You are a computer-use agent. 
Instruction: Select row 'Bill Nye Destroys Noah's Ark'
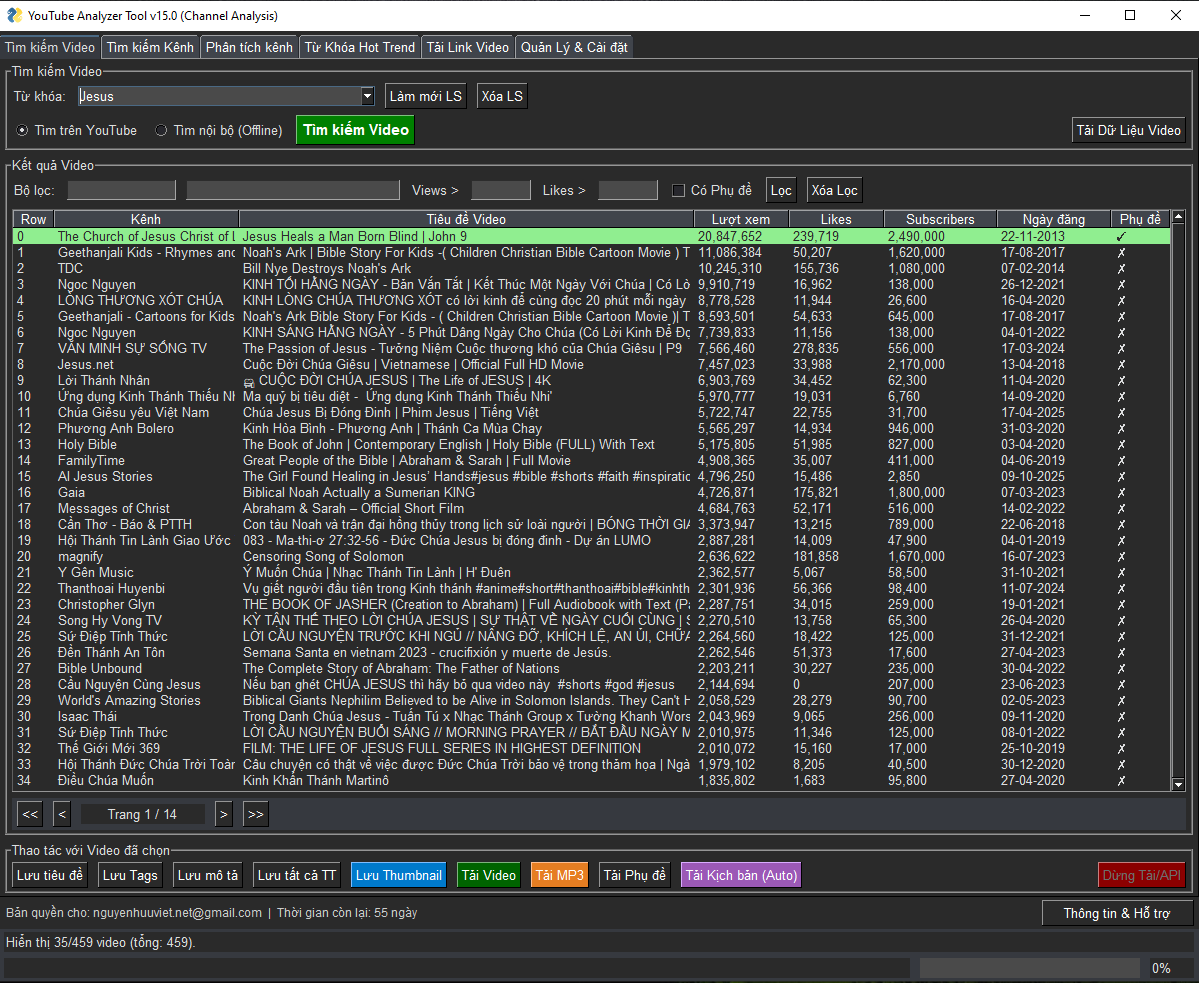point(591,269)
